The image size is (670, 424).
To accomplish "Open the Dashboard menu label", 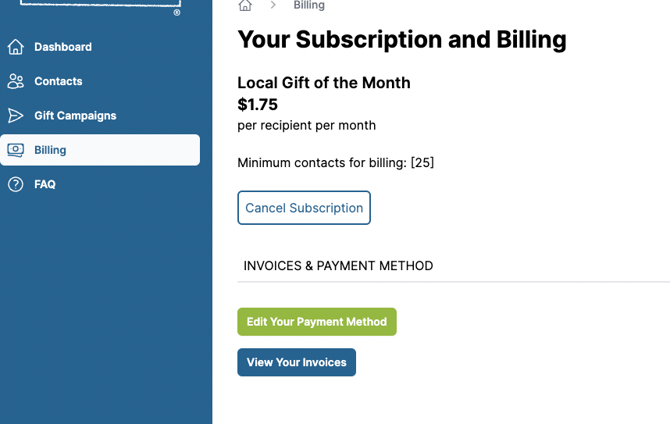I will point(63,47).
